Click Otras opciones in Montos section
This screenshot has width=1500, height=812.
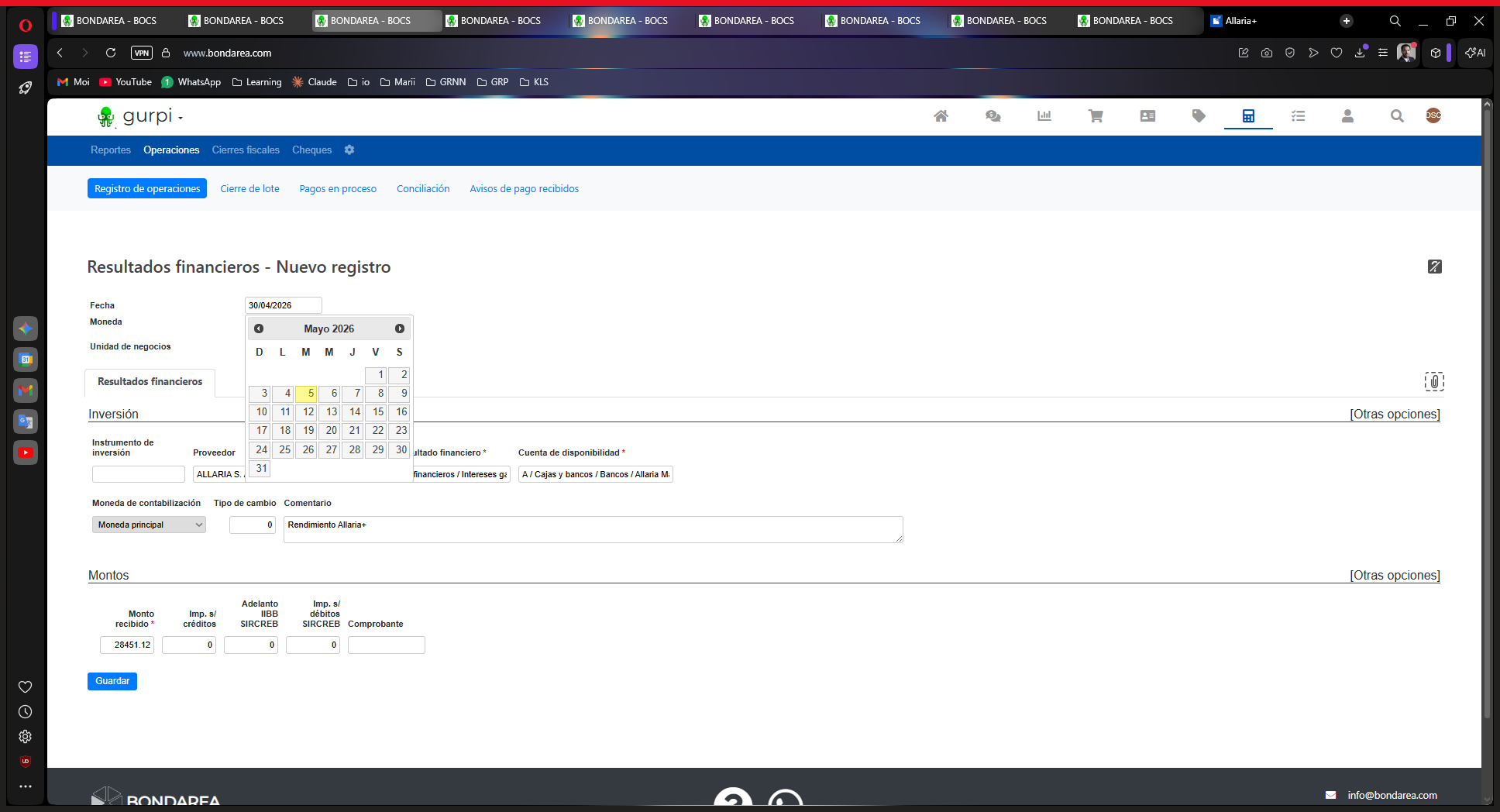coord(1395,575)
